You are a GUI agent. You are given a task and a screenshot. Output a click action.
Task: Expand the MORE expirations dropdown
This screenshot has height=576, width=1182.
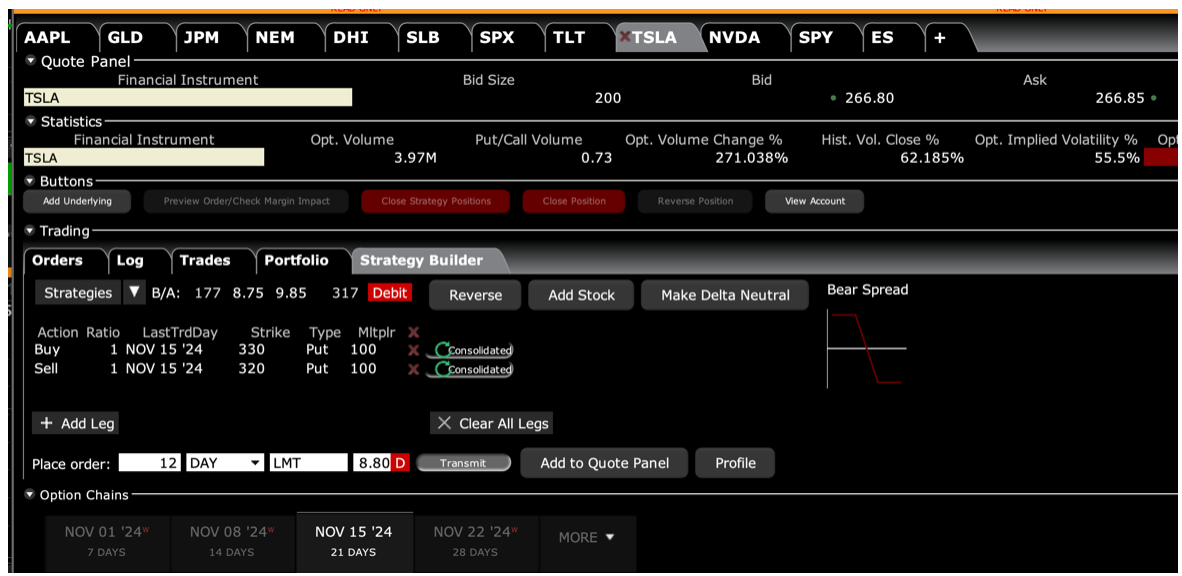pos(586,537)
